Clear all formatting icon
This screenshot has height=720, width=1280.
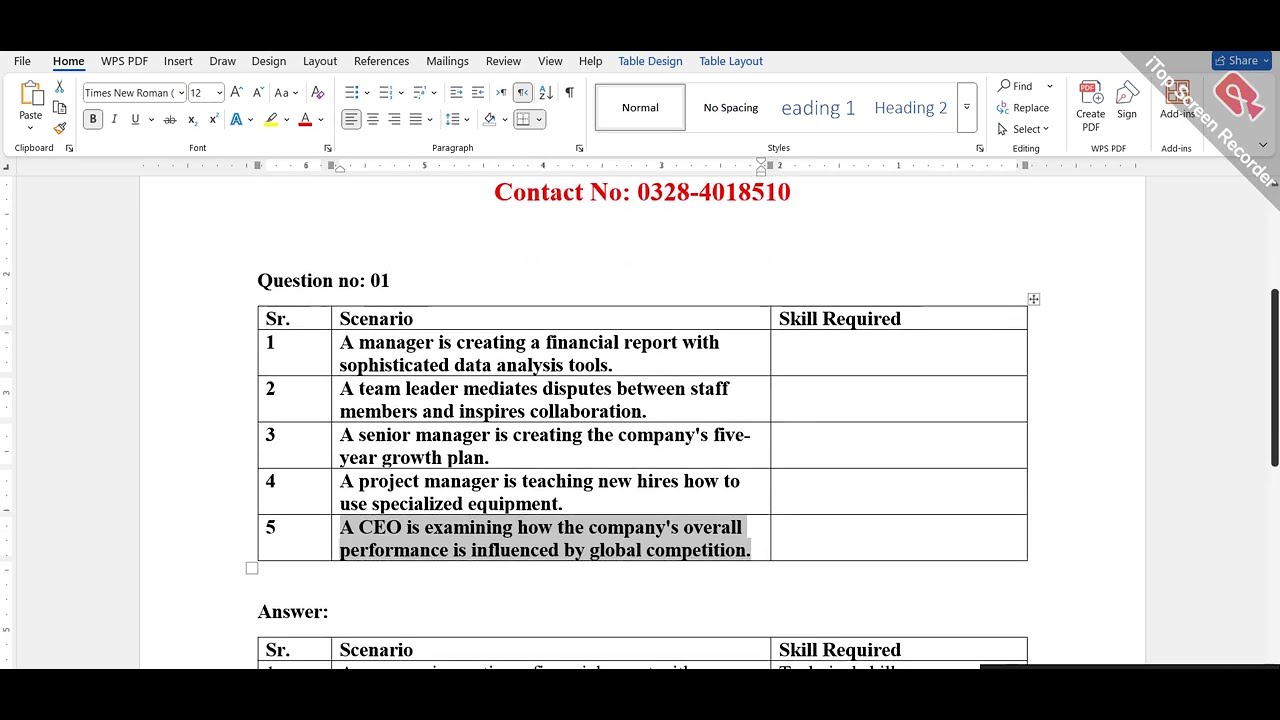point(318,93)
